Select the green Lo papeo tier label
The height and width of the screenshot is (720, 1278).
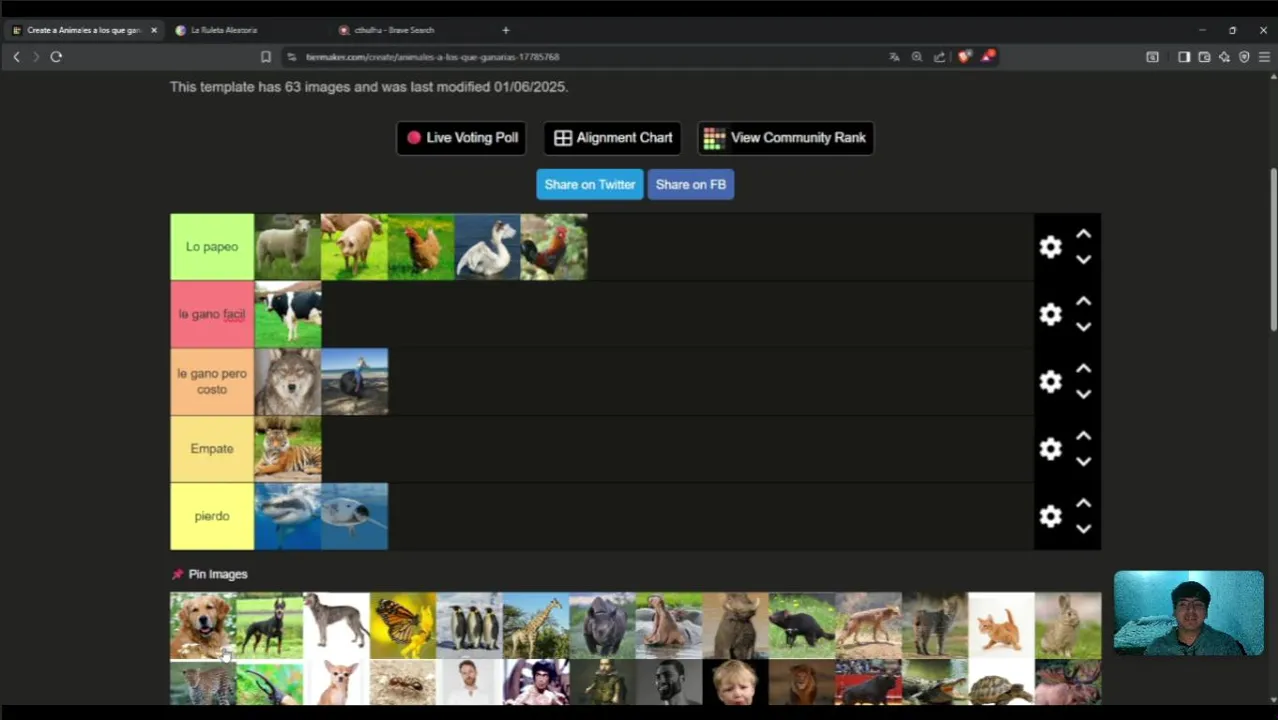[212, 247]
